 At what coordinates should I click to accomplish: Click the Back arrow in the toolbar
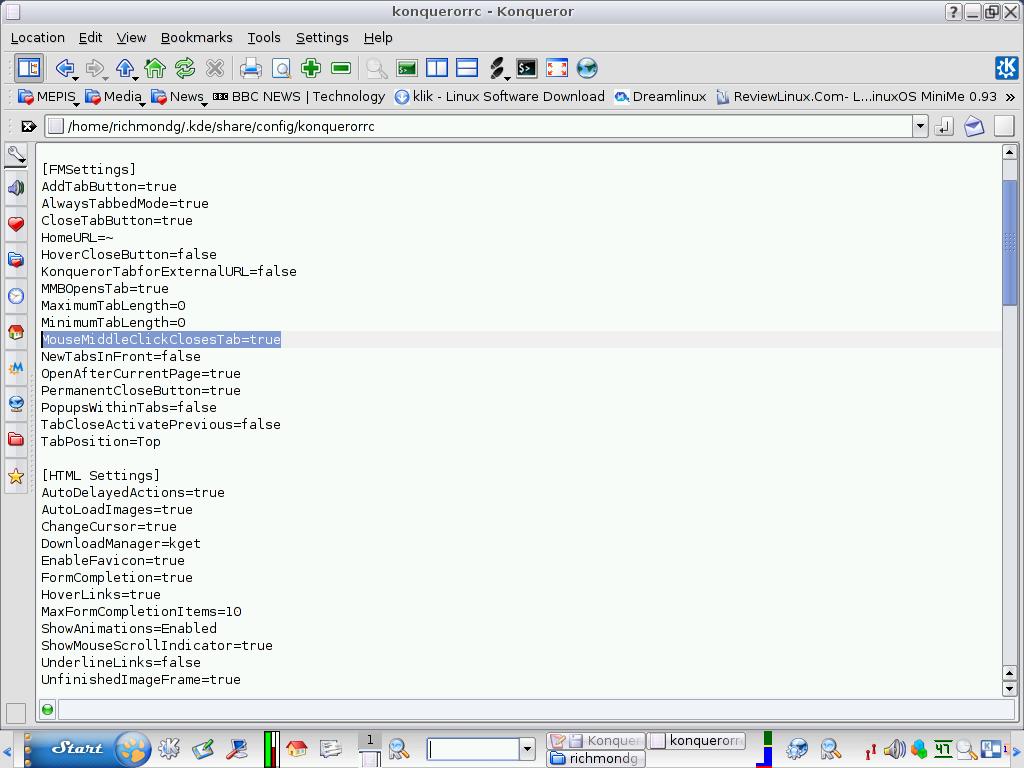(65, 68)
